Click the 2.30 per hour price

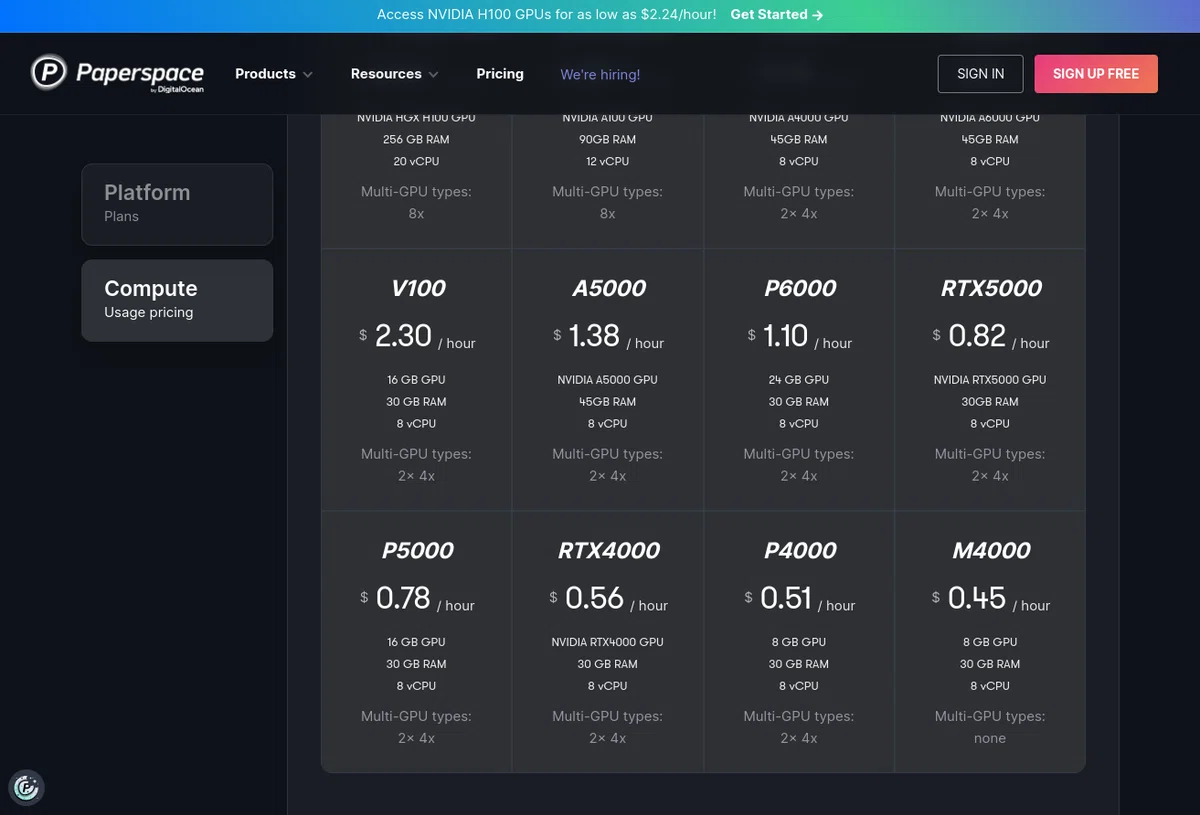pos(417,336)
